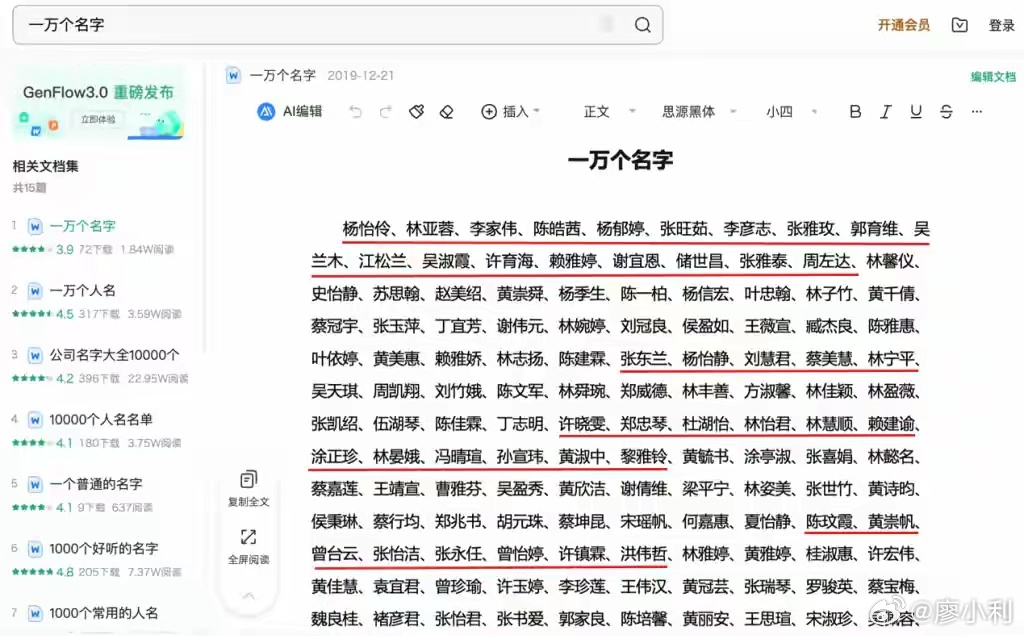Screen dimensions: 1024x636
Task: Open related document 一万个名字
Action: 82,226
